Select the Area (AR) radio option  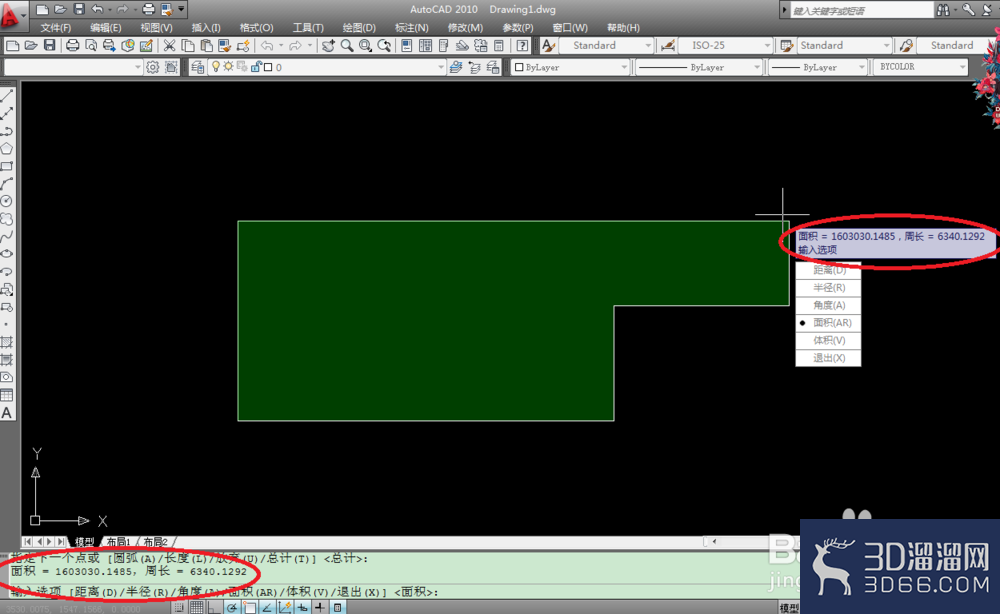pyautogui.click(x=828, y=323)
